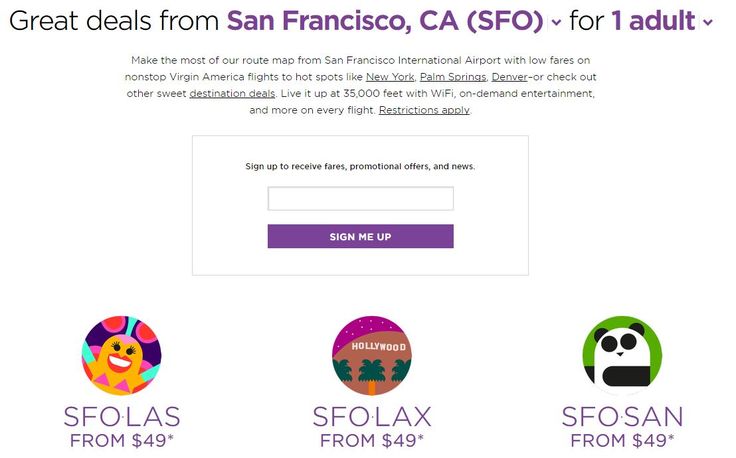Open the SFO·SAN deal heading
736x458 pixels.
click(x=622, y=417)
